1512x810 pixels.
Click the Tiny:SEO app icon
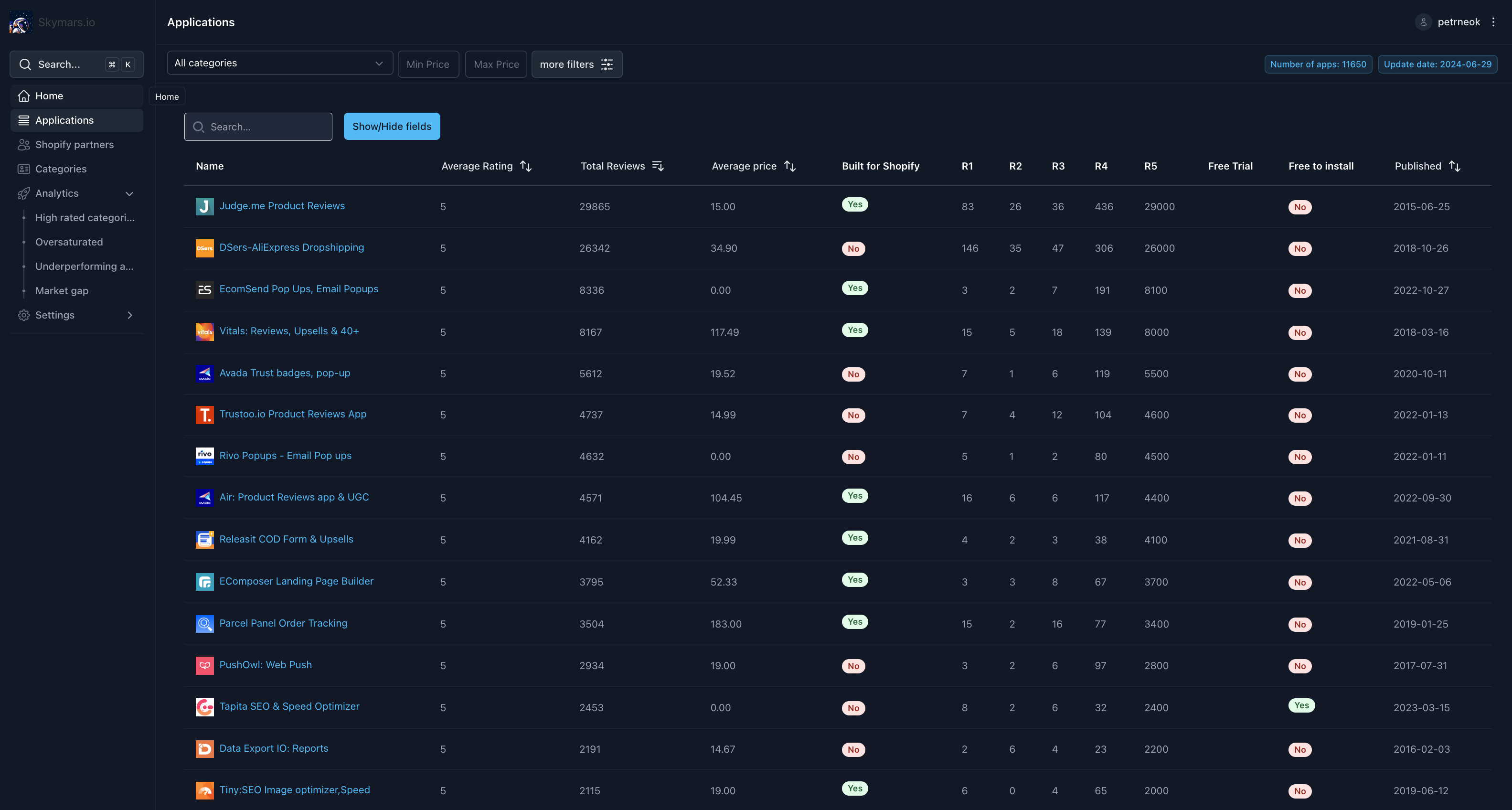[205, 790]
